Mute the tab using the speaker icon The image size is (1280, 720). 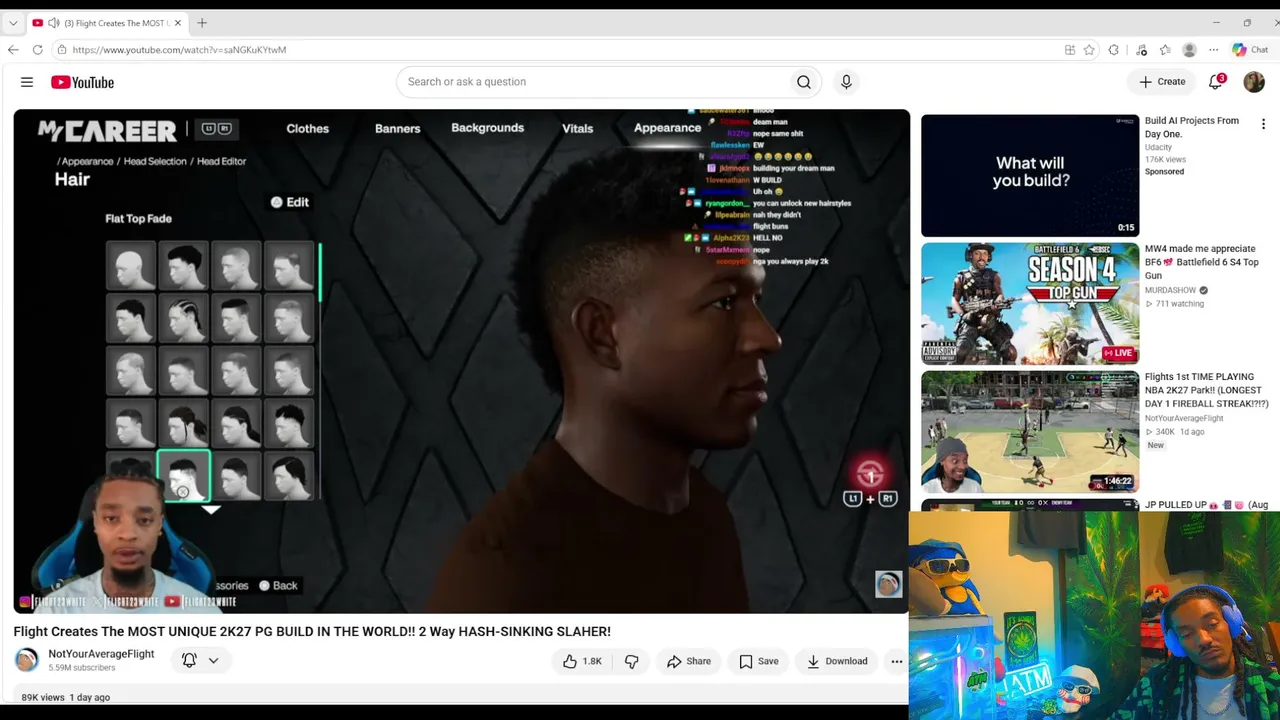click(53, 23)
